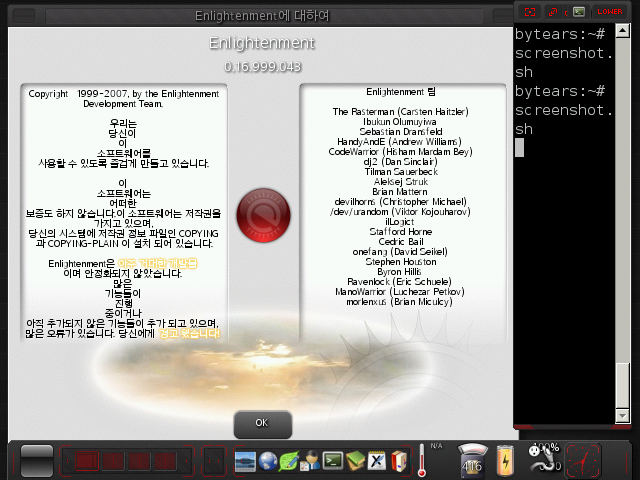Click "ManoWarrior (Luchezar Petkov)"

click(x=400, y=292)
